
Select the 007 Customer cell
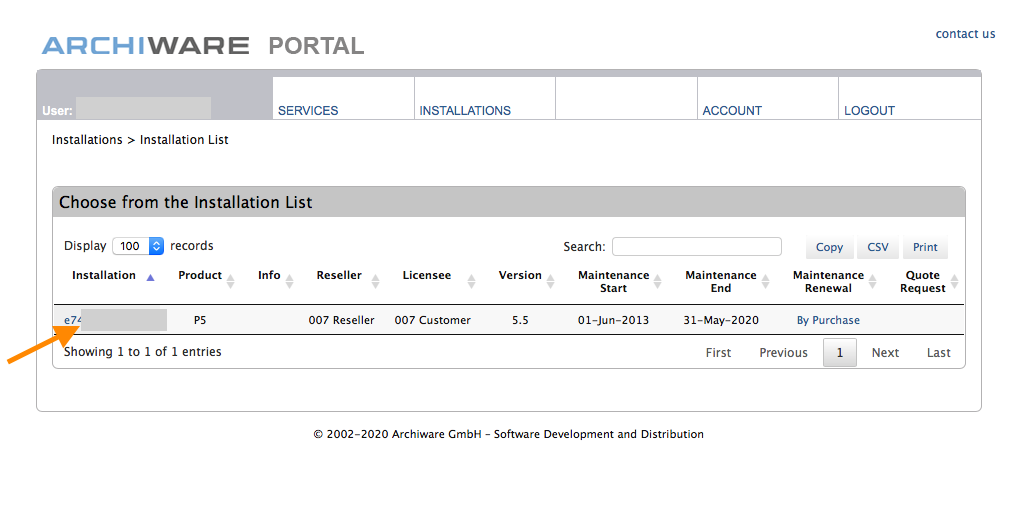point(432,320)
